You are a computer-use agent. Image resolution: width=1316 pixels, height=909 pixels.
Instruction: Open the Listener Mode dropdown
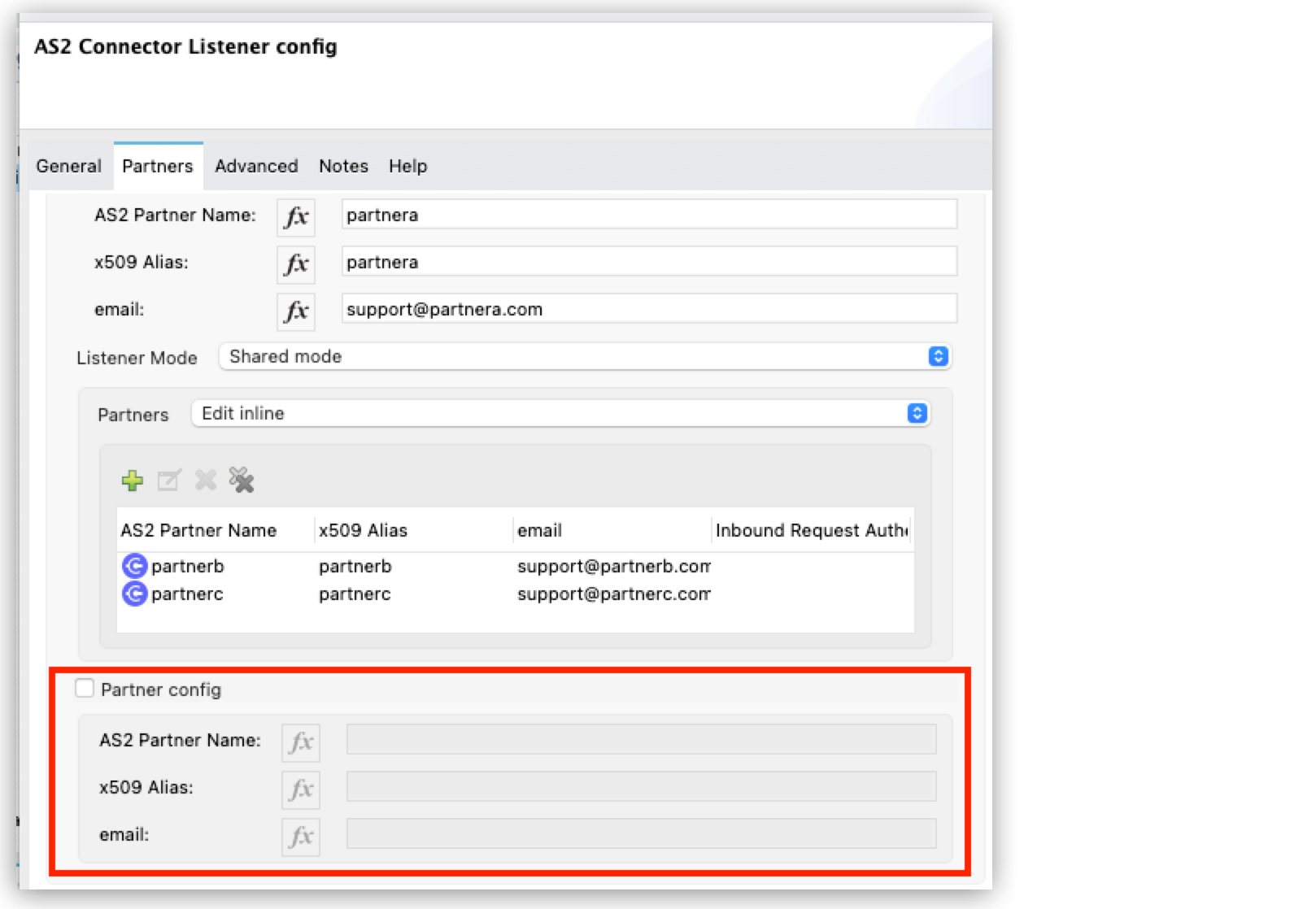point(585,357)
